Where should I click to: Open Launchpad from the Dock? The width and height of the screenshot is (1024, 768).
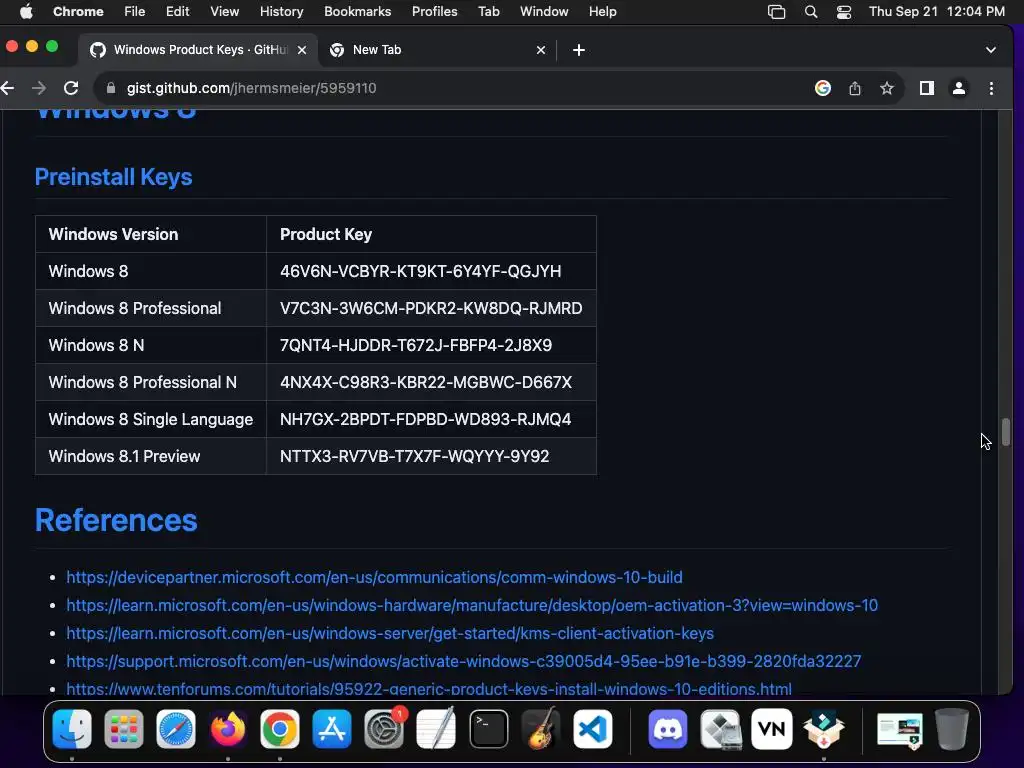(123, 729)
